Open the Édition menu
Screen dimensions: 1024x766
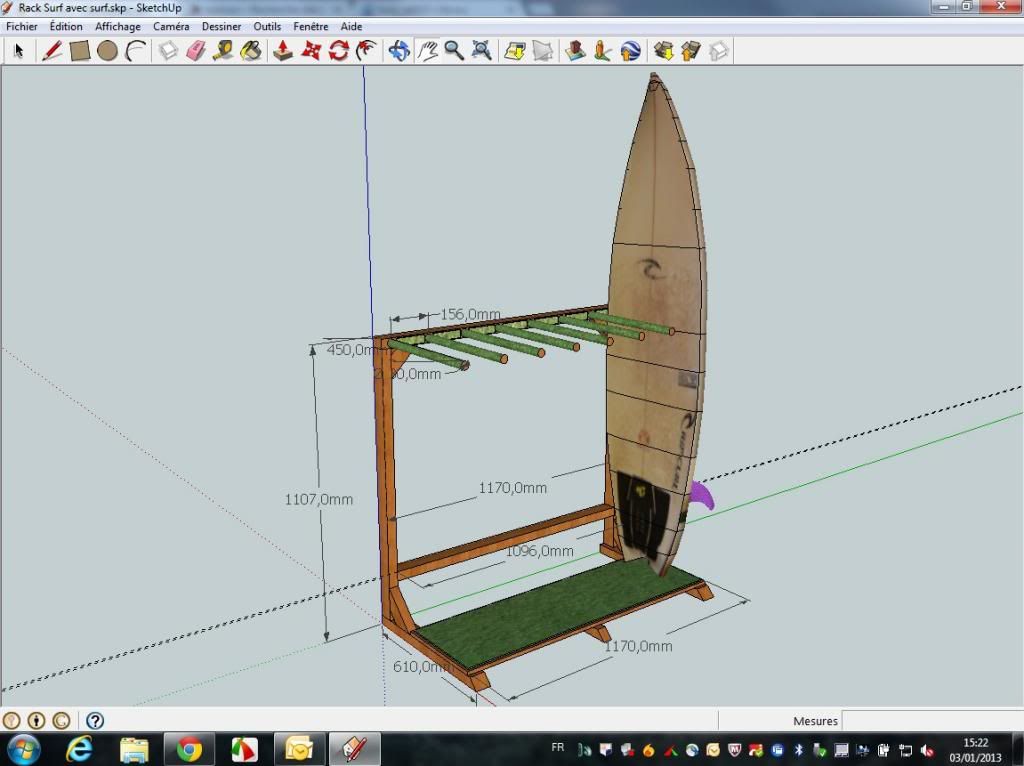click(x=66, y=26)
